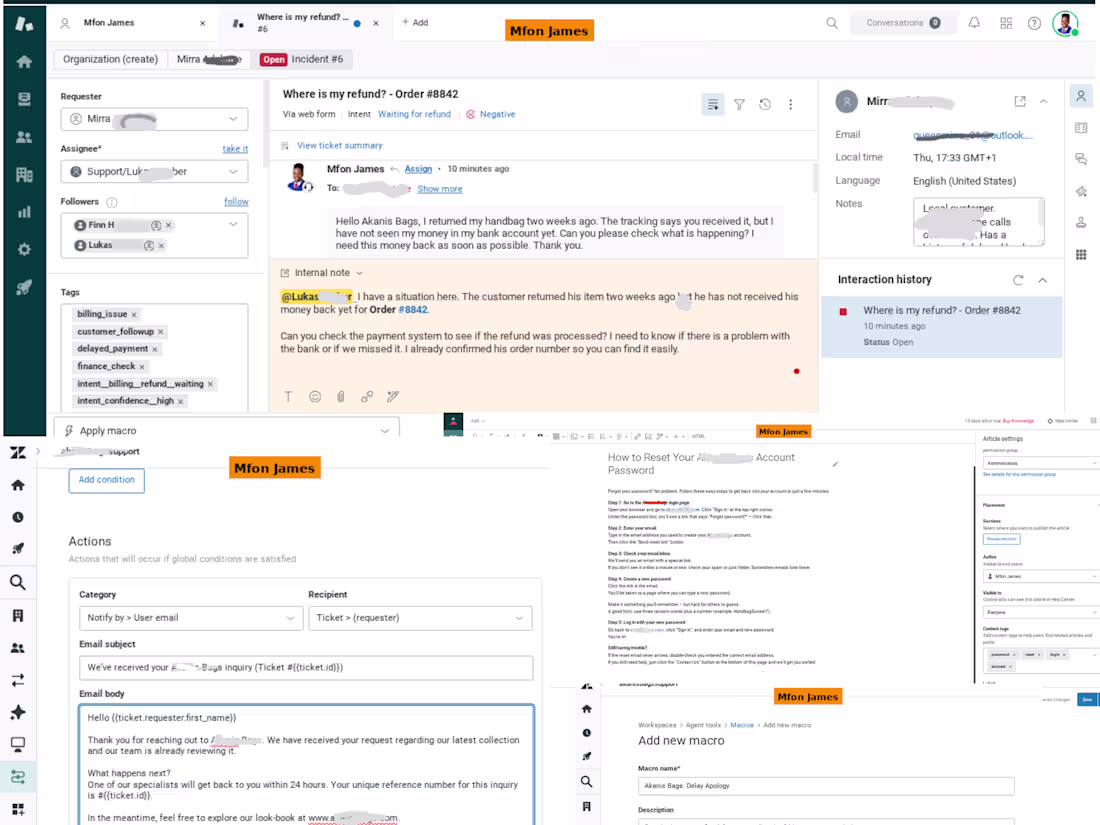
Task: Open the Home dashboard from the left sidebar
Action: [22, 60]
